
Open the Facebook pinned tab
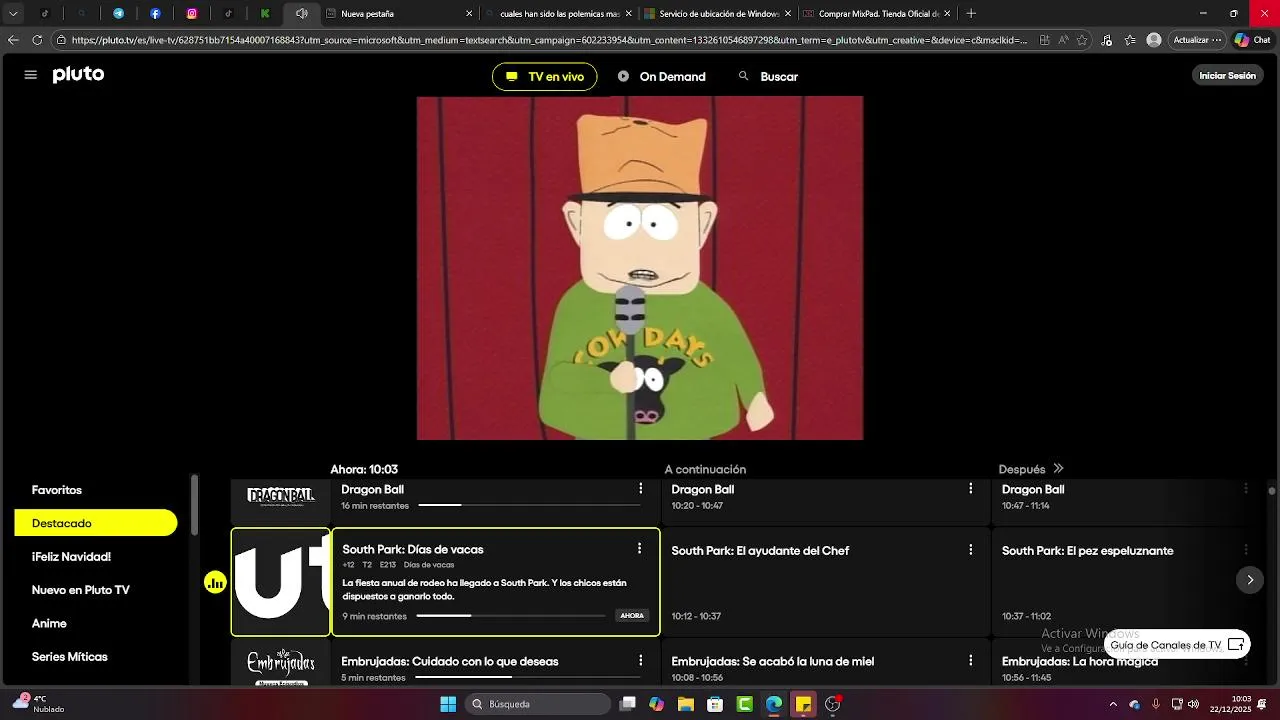pyautogui.click(x=155, y=14)
